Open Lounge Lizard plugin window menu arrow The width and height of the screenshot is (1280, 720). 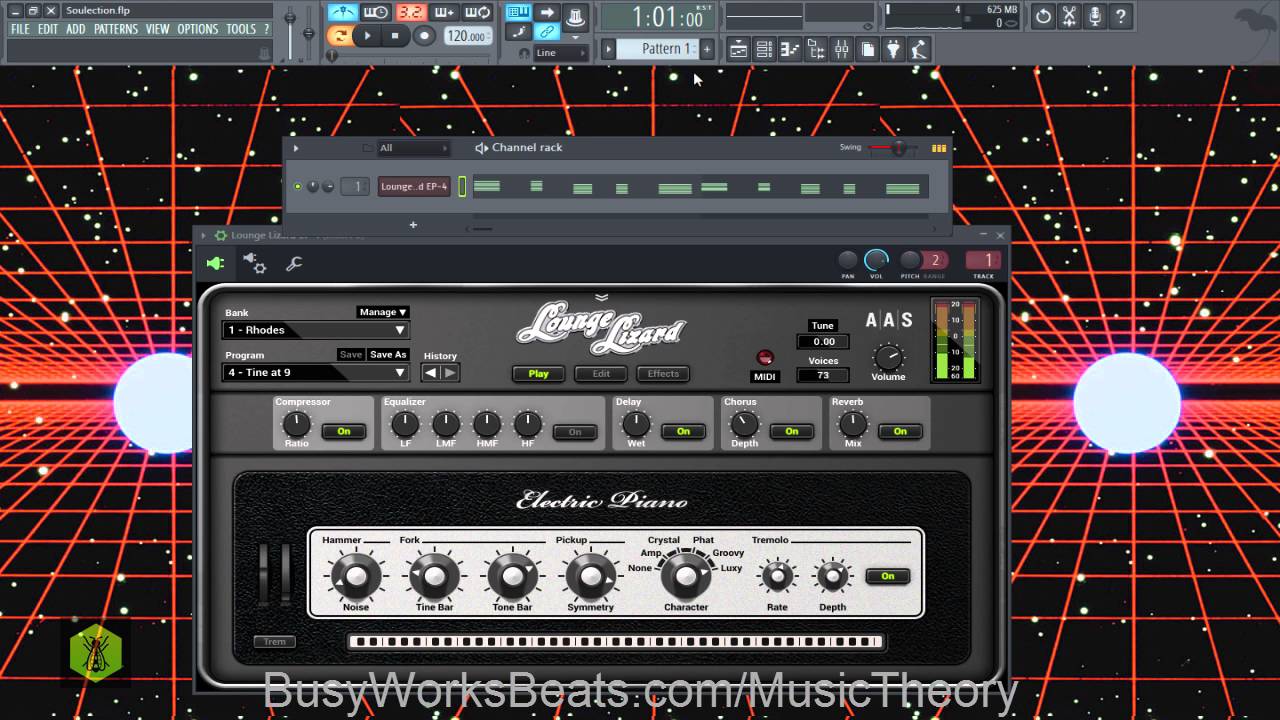204,236
